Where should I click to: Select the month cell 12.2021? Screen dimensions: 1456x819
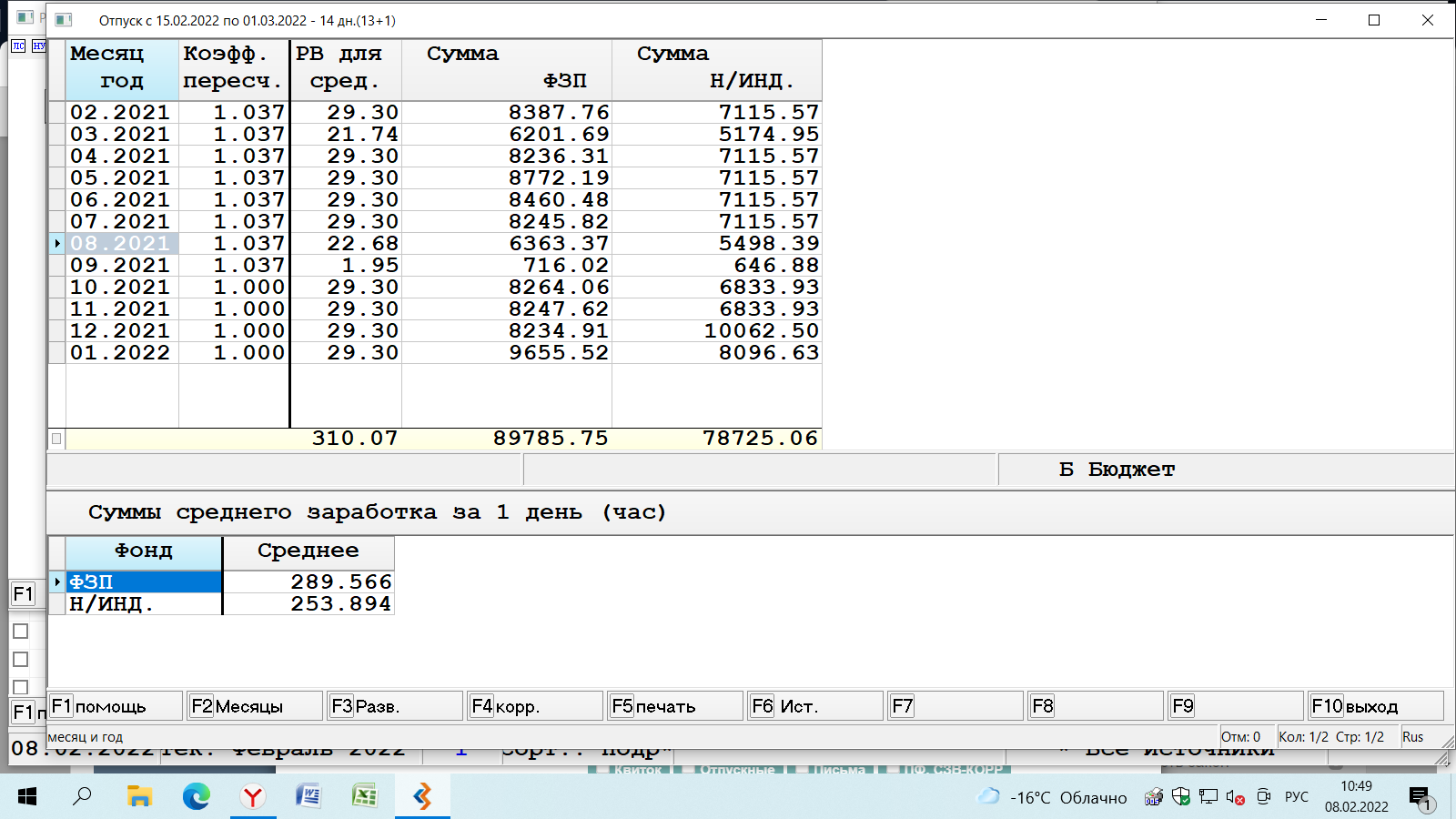pos(121,330)
